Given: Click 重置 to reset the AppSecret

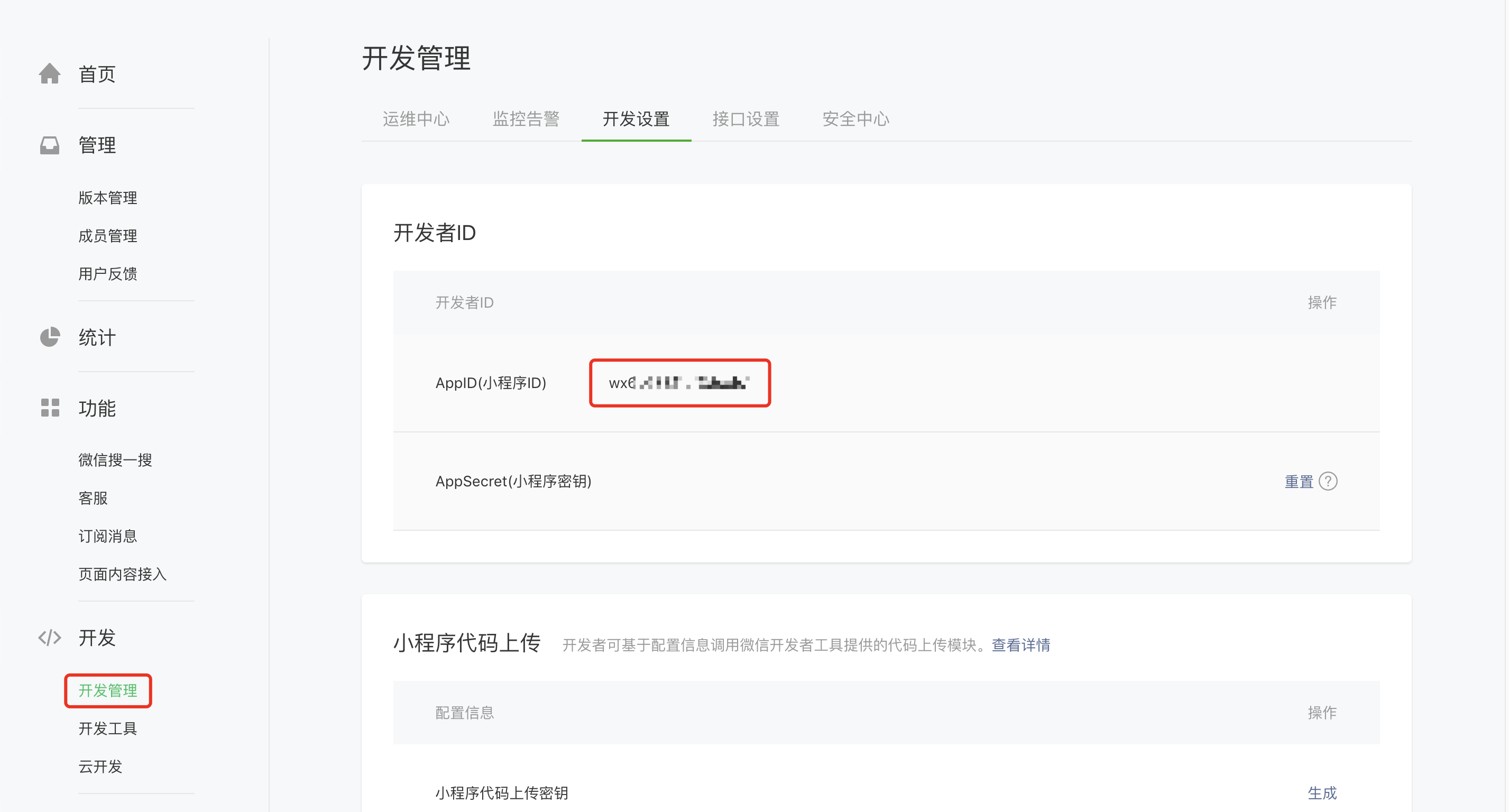Looking at the screenshot, I should [x=1299, y=482].
